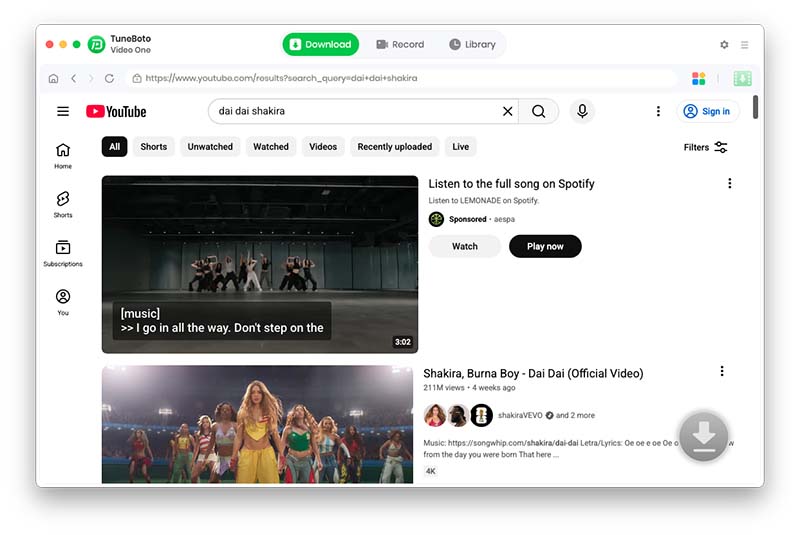800x535 pixels.
Task: Click the YouTube search magnifier button
Action: 538,111
